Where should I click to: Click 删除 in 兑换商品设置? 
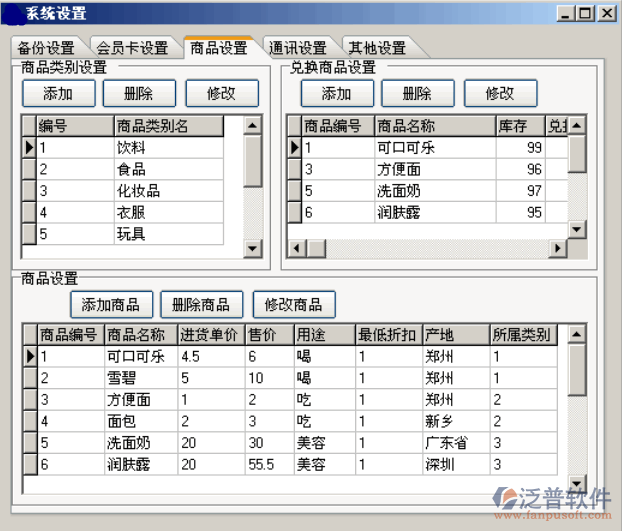coord(417,94)
